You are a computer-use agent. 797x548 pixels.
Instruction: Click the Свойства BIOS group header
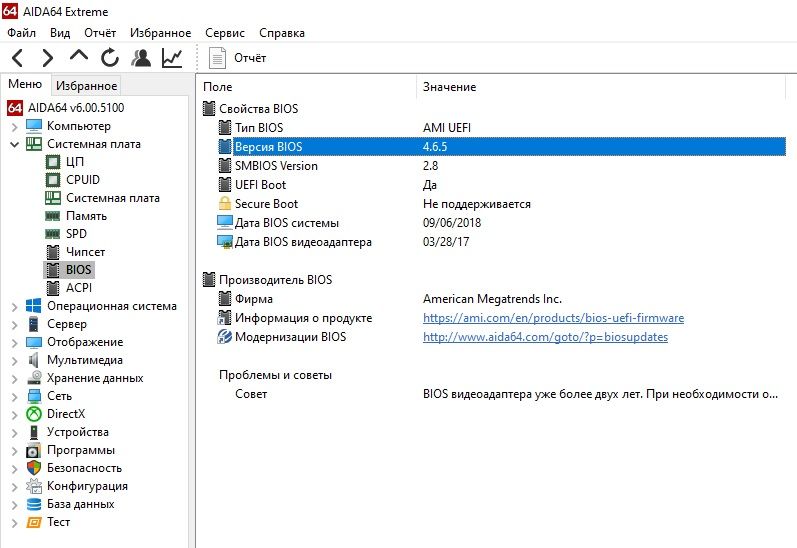[259, 109]
